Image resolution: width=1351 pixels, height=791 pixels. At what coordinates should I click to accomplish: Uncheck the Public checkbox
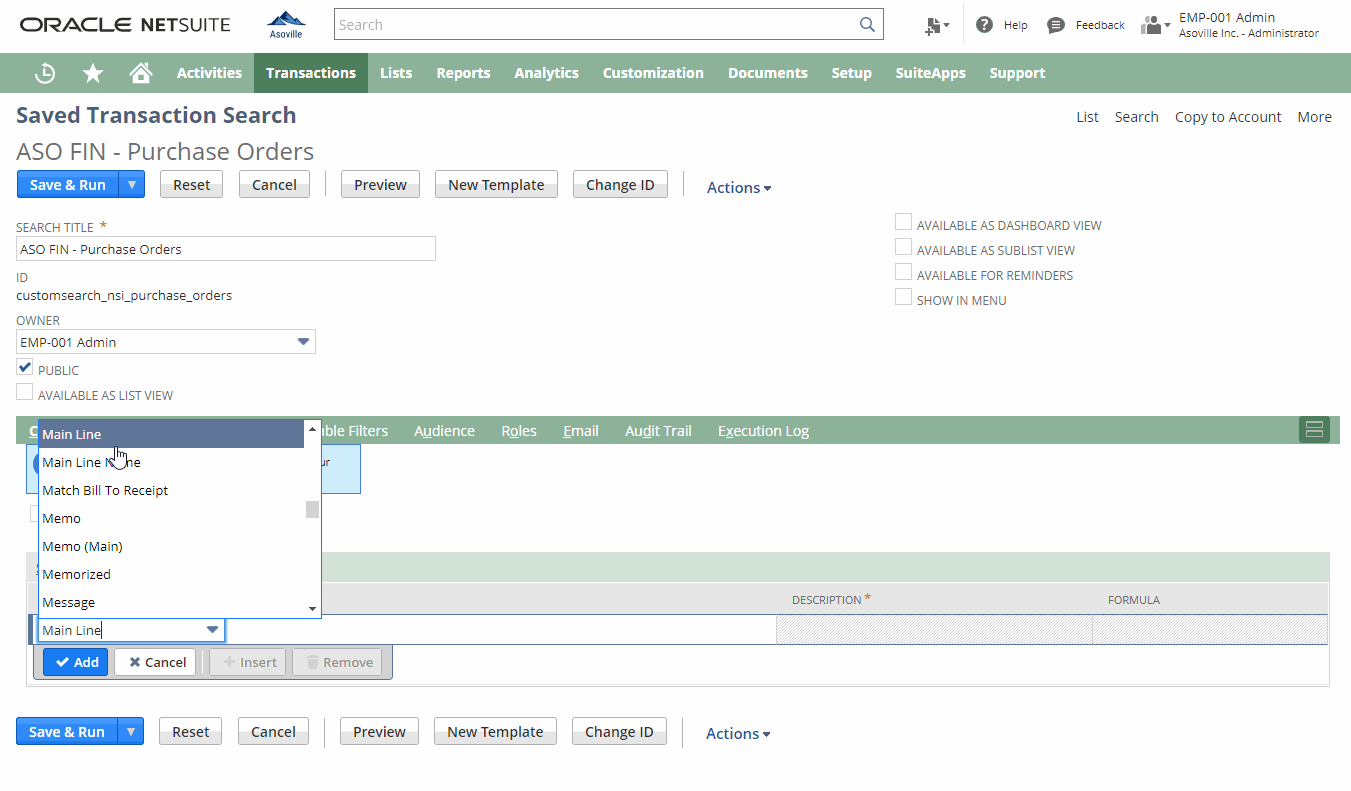24,367
